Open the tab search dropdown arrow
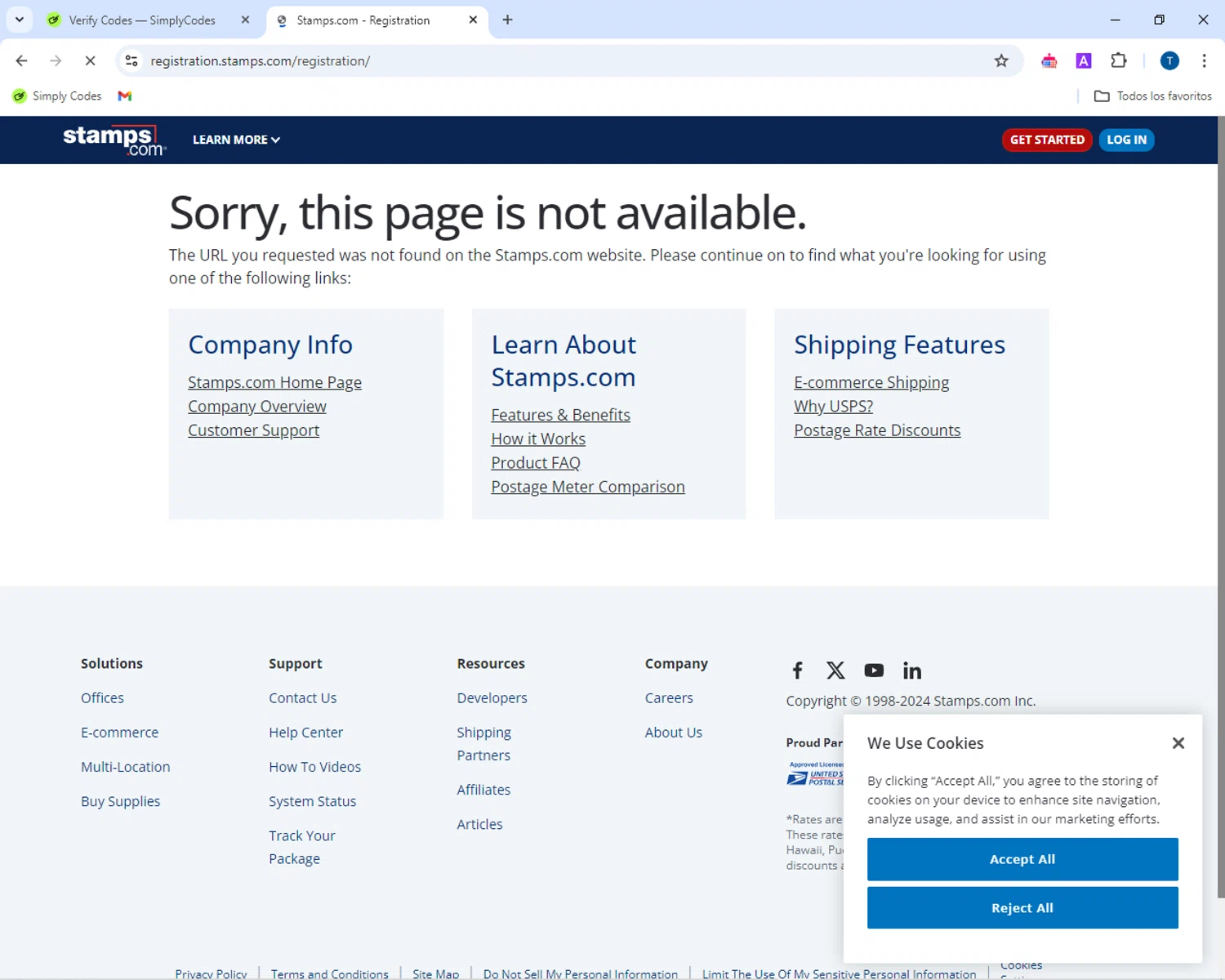This screenshot has height=980, width=1225. pyautogui.click(x=20, y=20)
